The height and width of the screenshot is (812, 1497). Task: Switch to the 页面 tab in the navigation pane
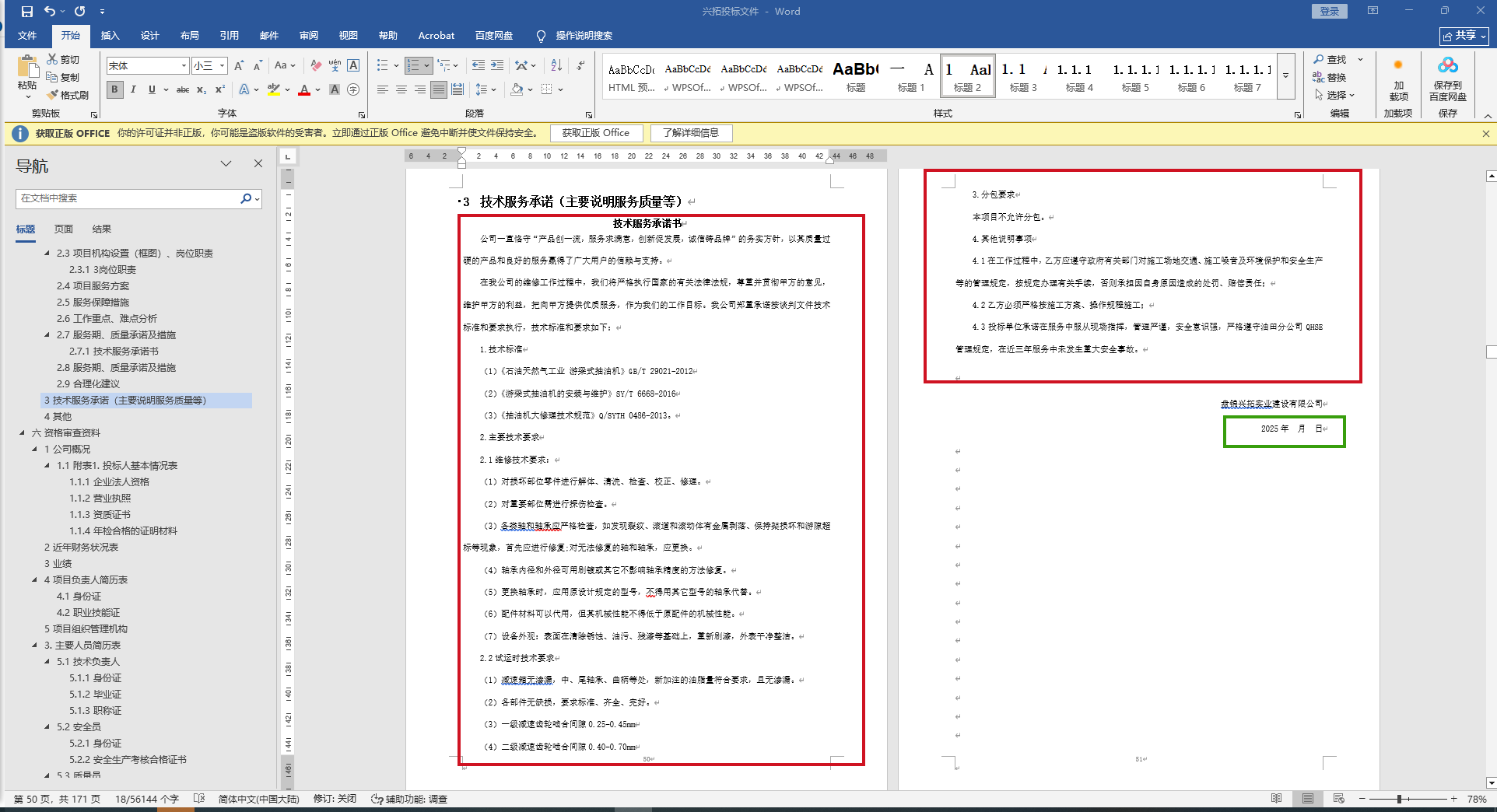[64, 229]
